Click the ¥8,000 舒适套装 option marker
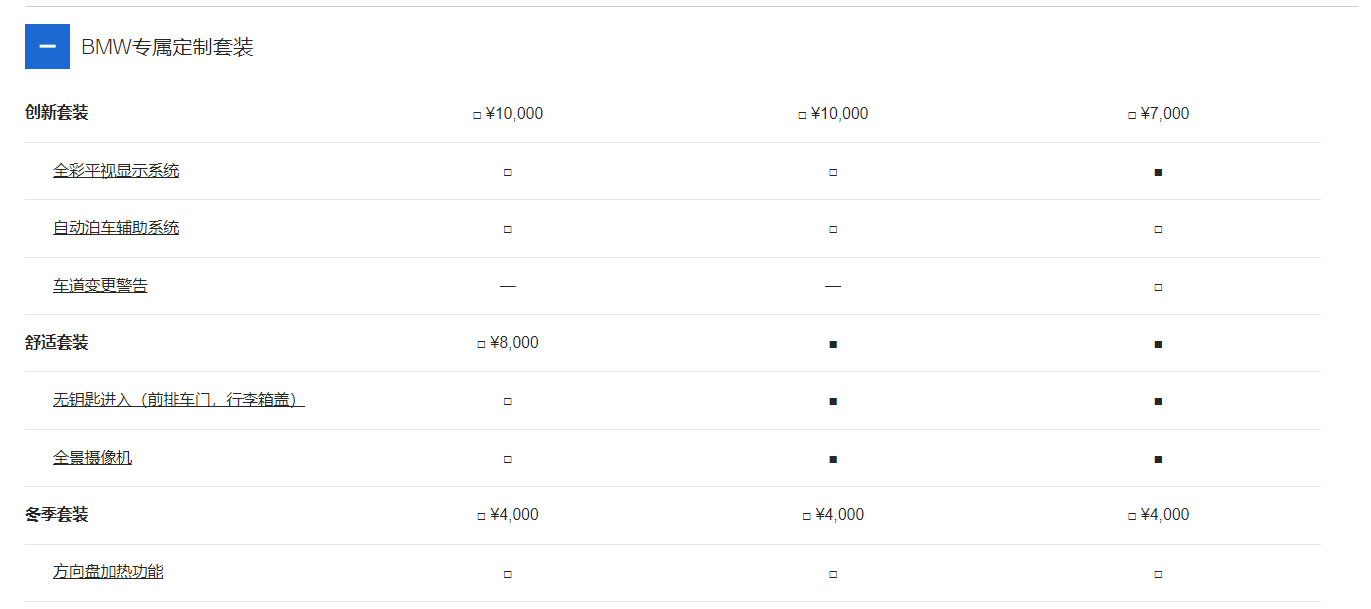This screenshot has height=609, width=1371. pos(482,344)
